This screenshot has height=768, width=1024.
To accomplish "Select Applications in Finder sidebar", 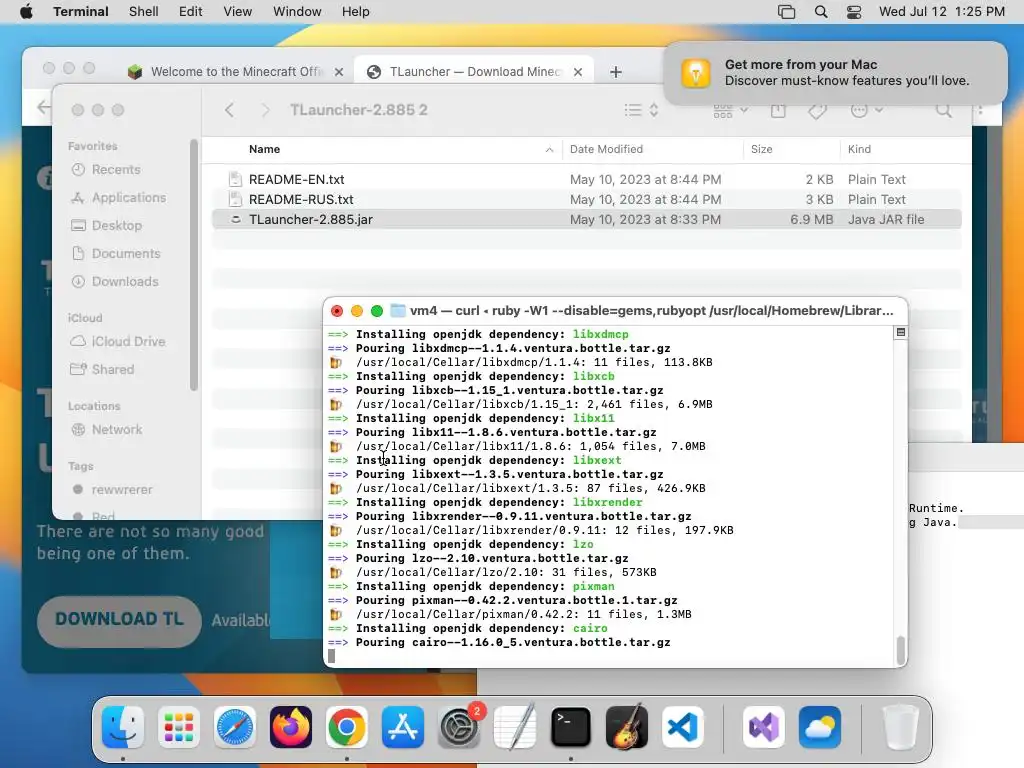I will click(128, 198).
